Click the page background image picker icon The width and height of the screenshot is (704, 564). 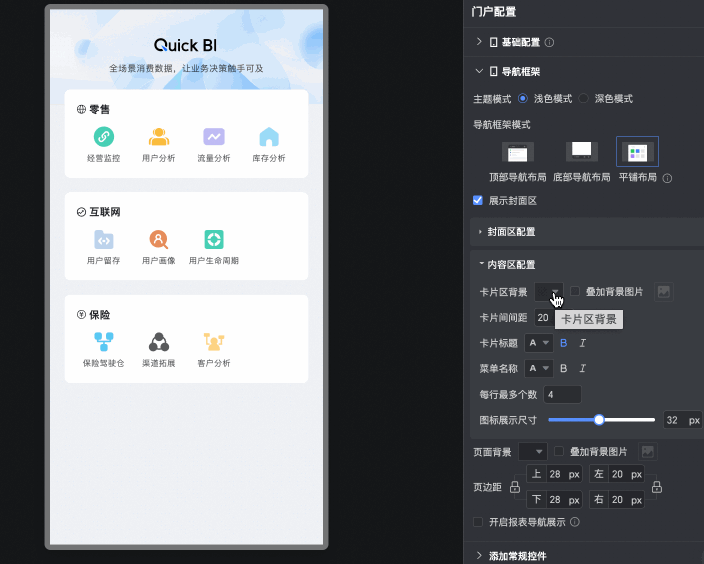[647, 452]
